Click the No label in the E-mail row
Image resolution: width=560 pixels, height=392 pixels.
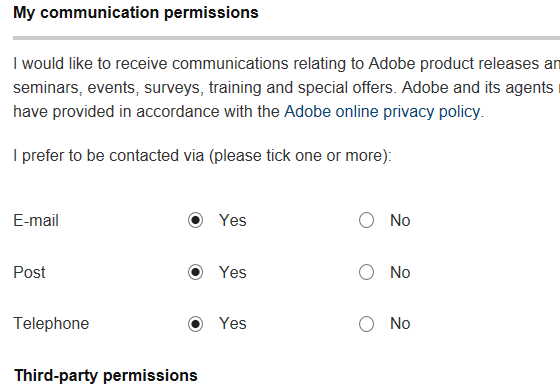click(400, 220)
